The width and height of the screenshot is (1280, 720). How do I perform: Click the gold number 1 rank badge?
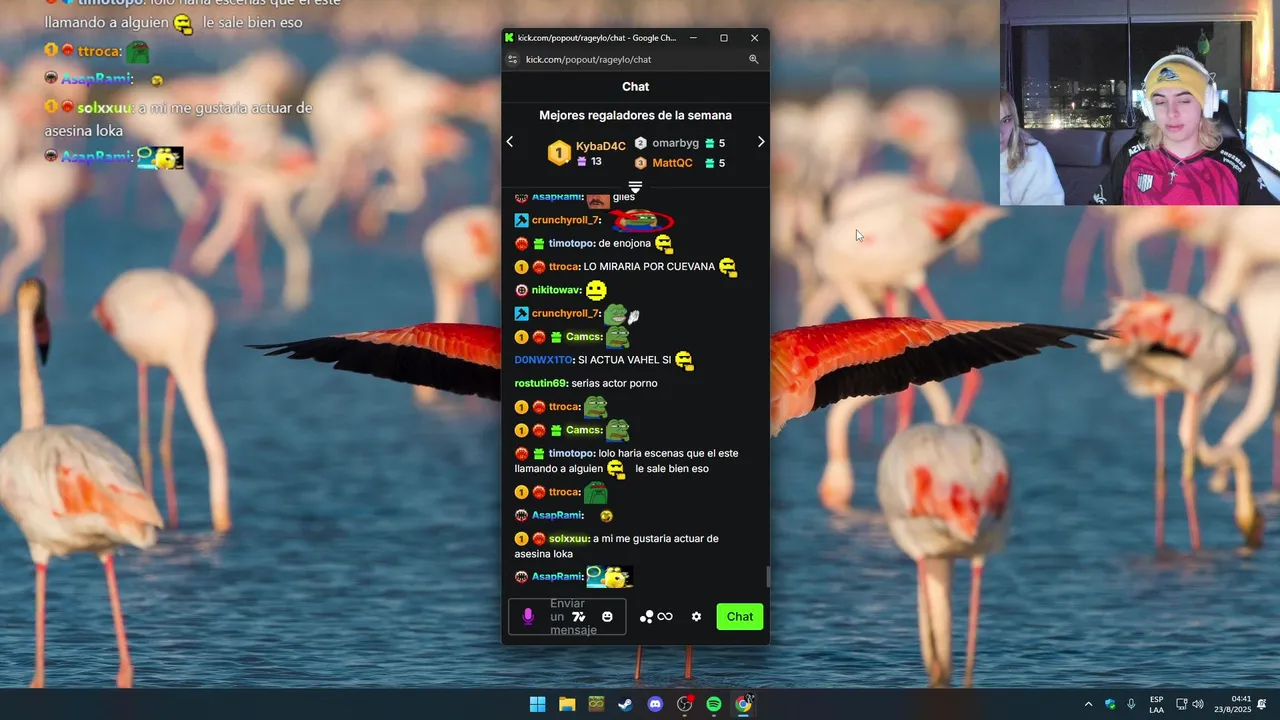(559, 153)
